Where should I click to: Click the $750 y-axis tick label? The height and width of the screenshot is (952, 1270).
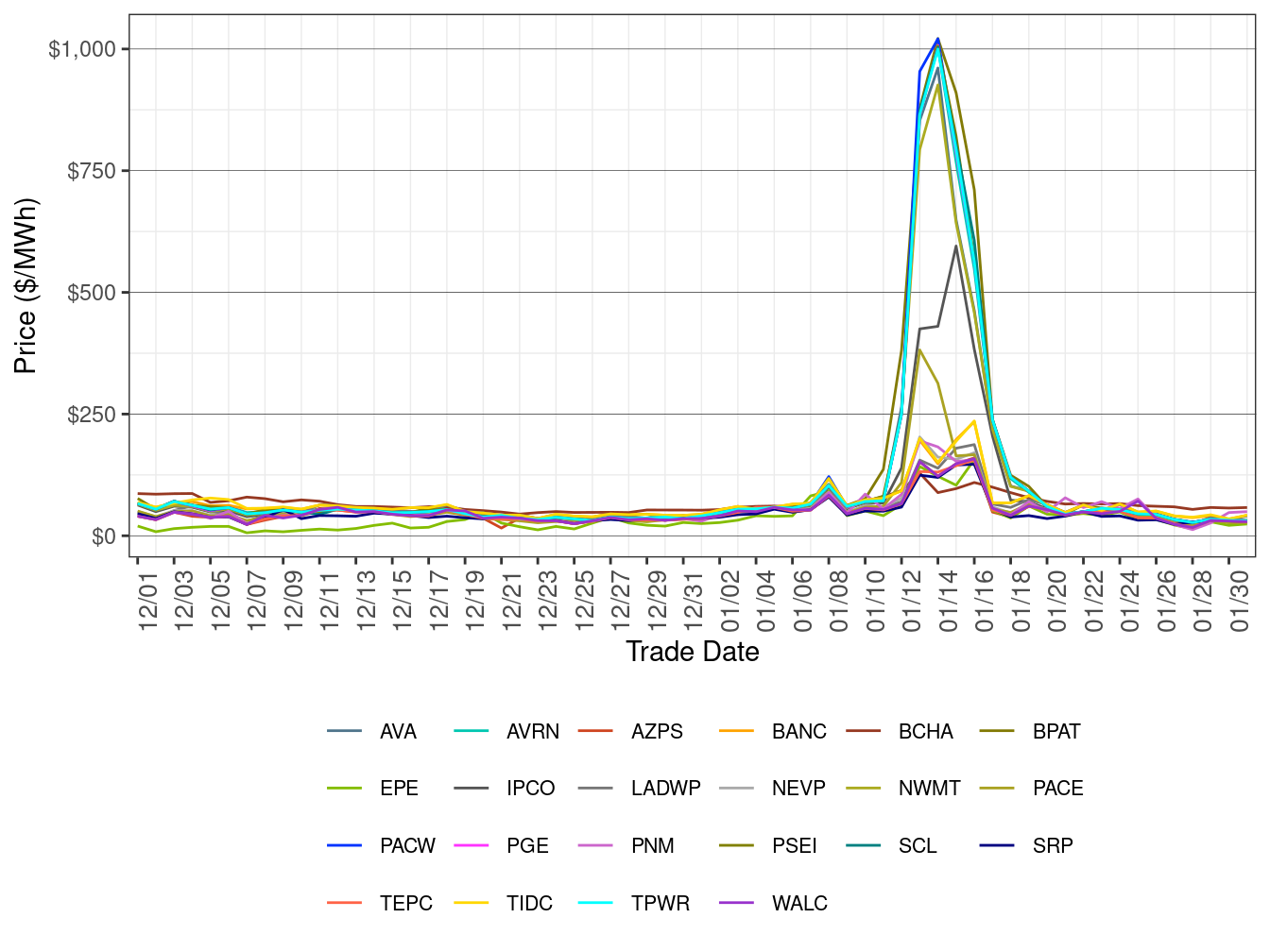coord(92,171)
